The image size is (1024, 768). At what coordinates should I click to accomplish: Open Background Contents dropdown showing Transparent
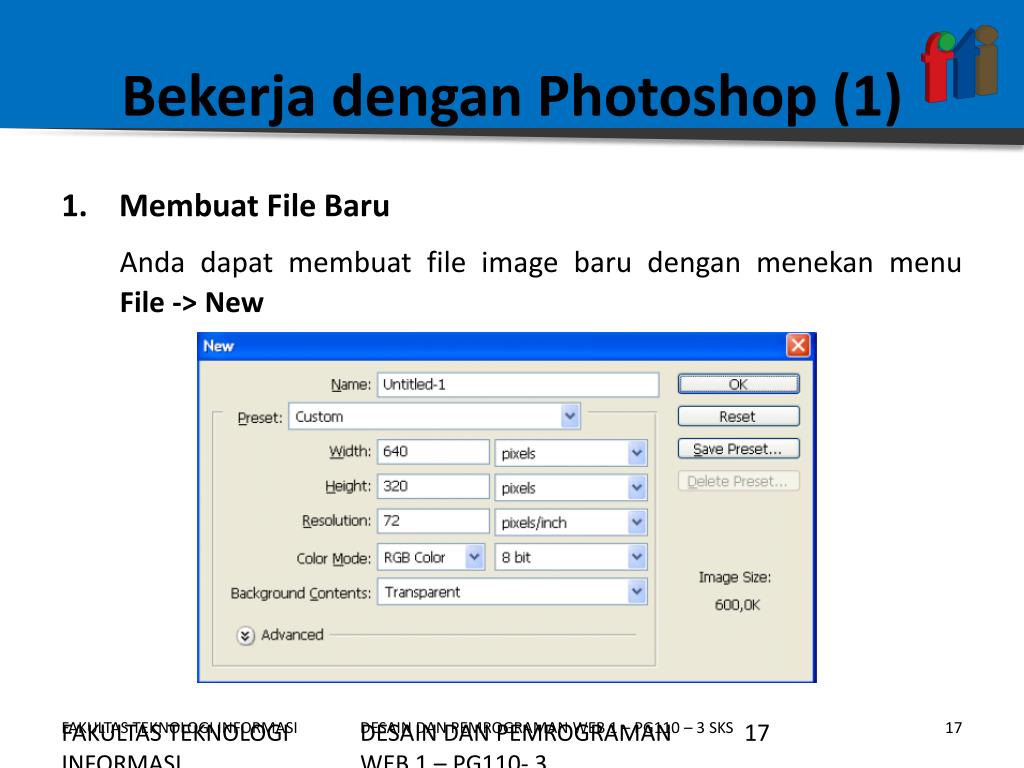click(512, 592)
